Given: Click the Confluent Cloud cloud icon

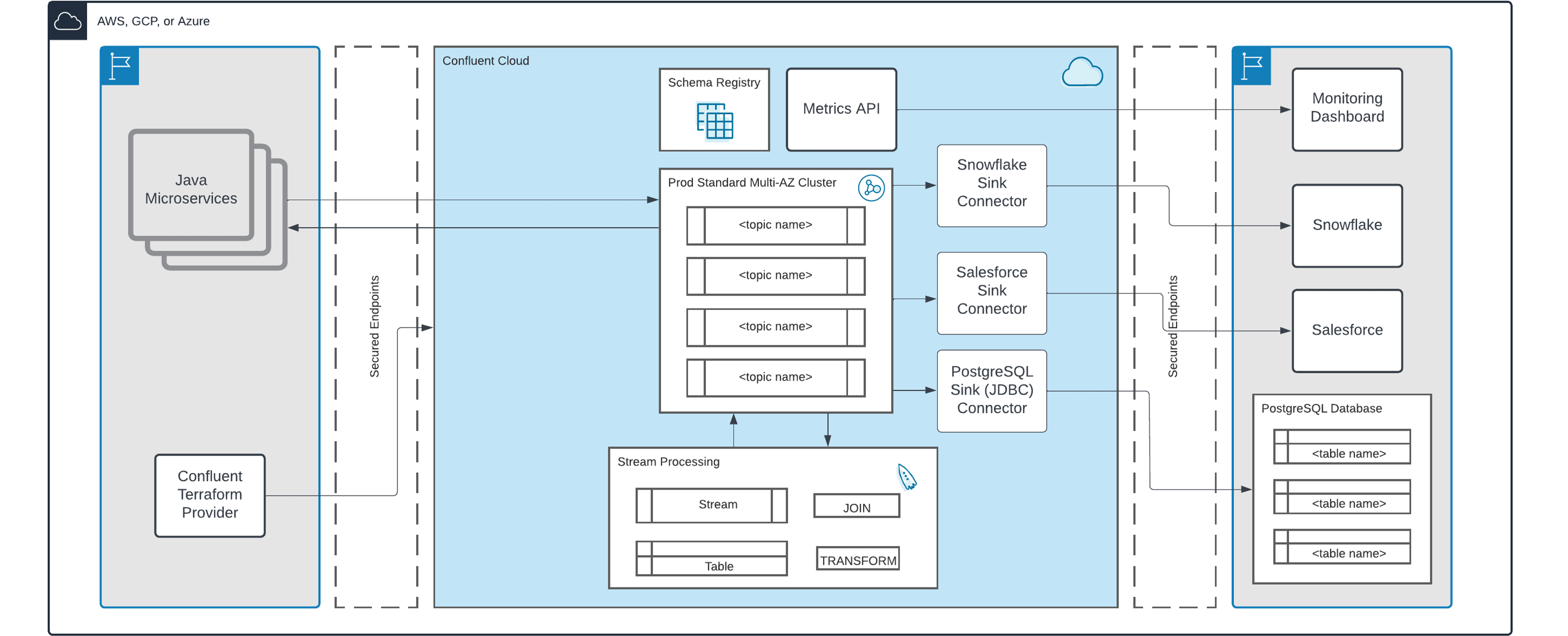Looking at the screenshot, I should tap(1082, 72).
